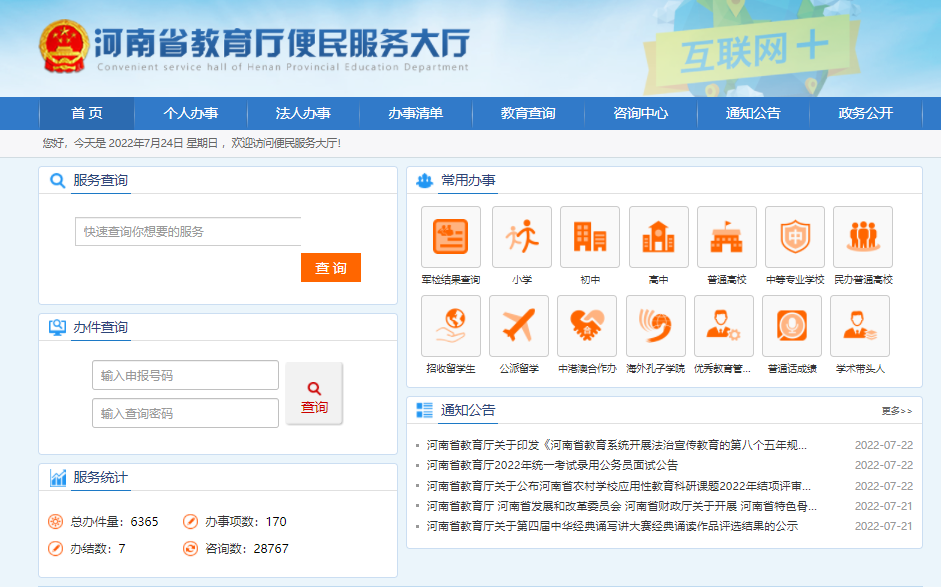Click the 小学 running child icon
The height and width of the screenshot is (587, 941).
point(521,237)
